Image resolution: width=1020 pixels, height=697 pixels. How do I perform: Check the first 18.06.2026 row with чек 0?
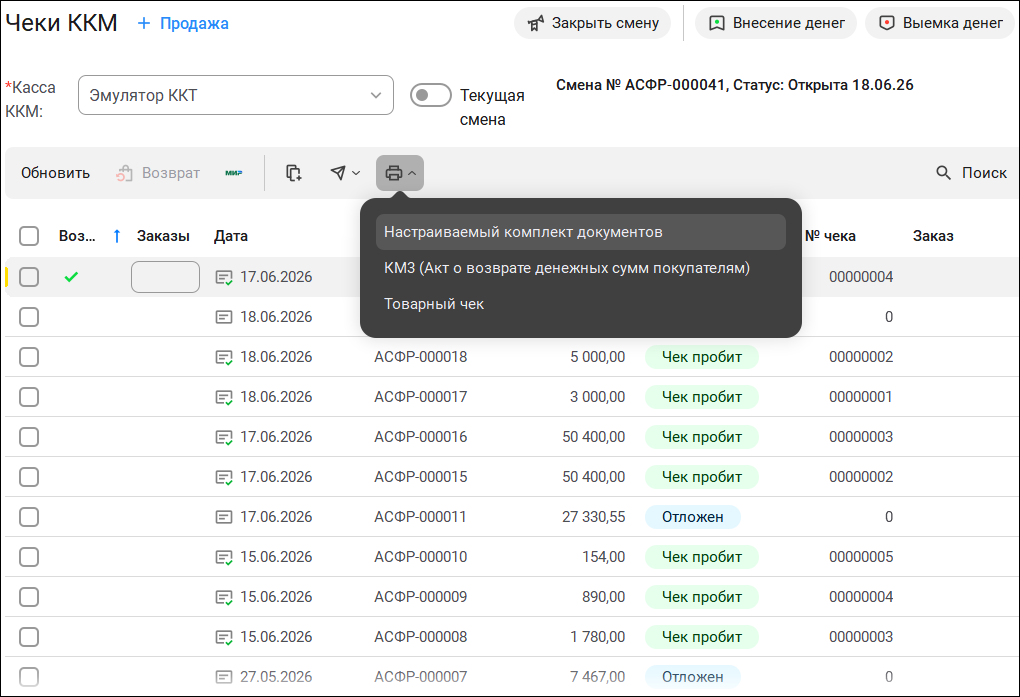[29, 317]
